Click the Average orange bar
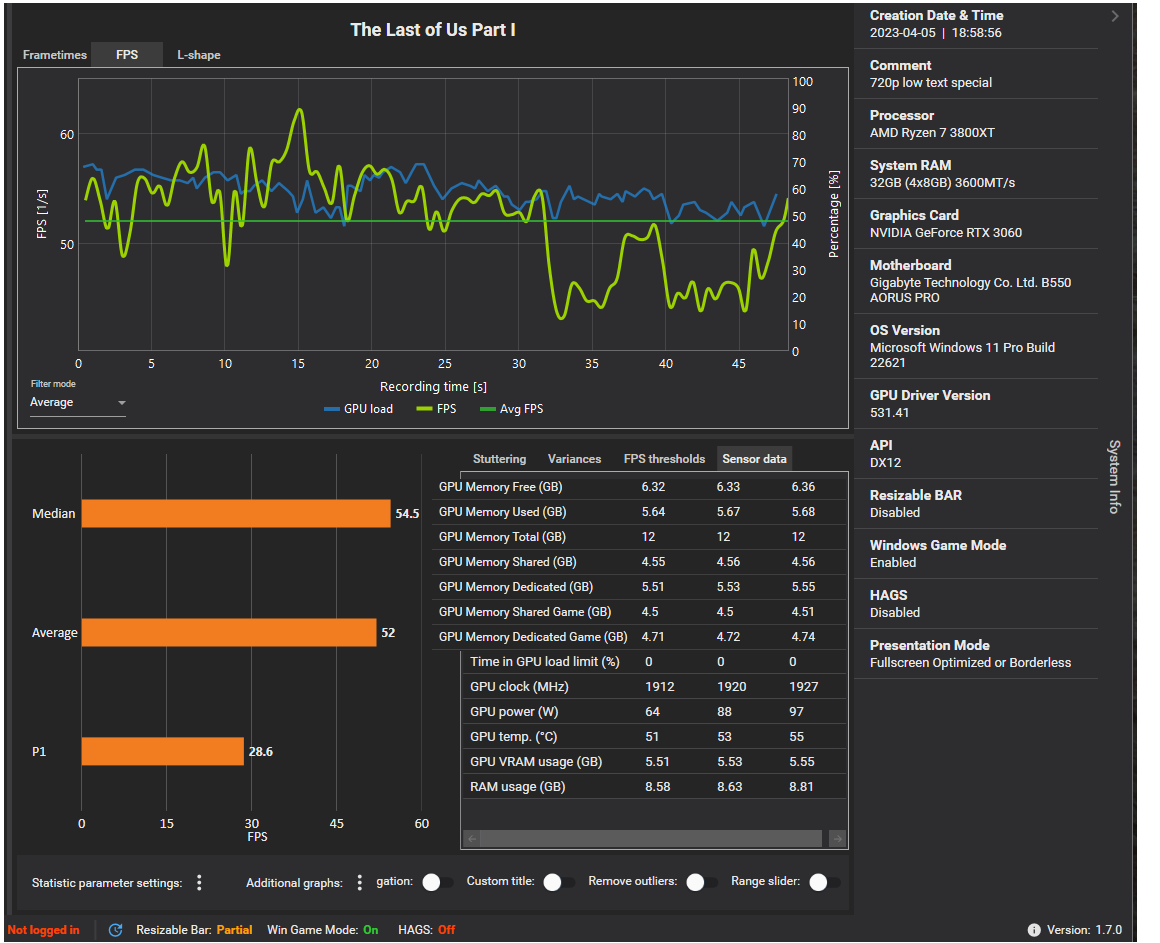The width and height of the screenshot is (1160, 943). coord(229,632)
